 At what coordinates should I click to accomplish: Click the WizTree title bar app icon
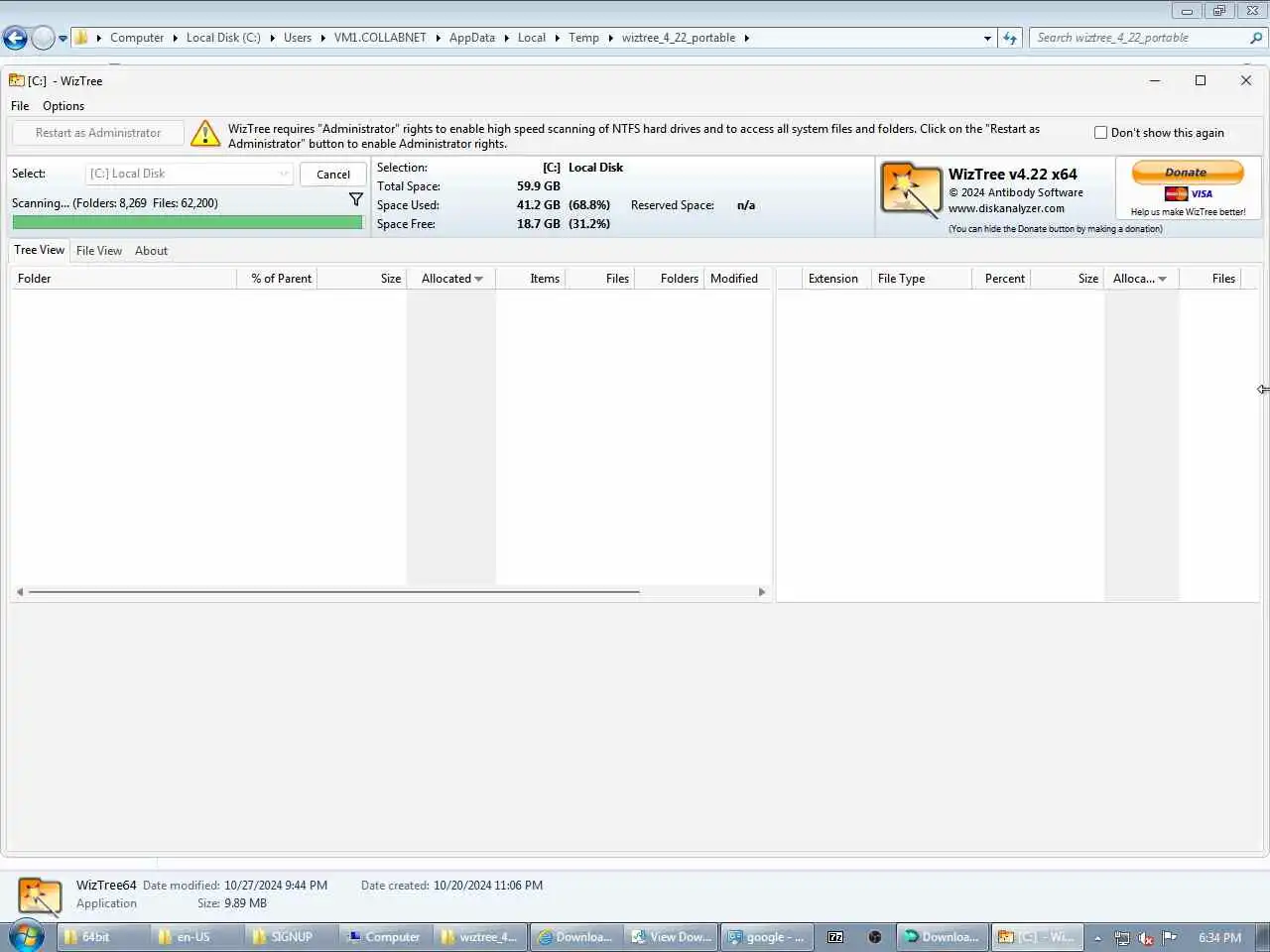(x=17, y=80)
